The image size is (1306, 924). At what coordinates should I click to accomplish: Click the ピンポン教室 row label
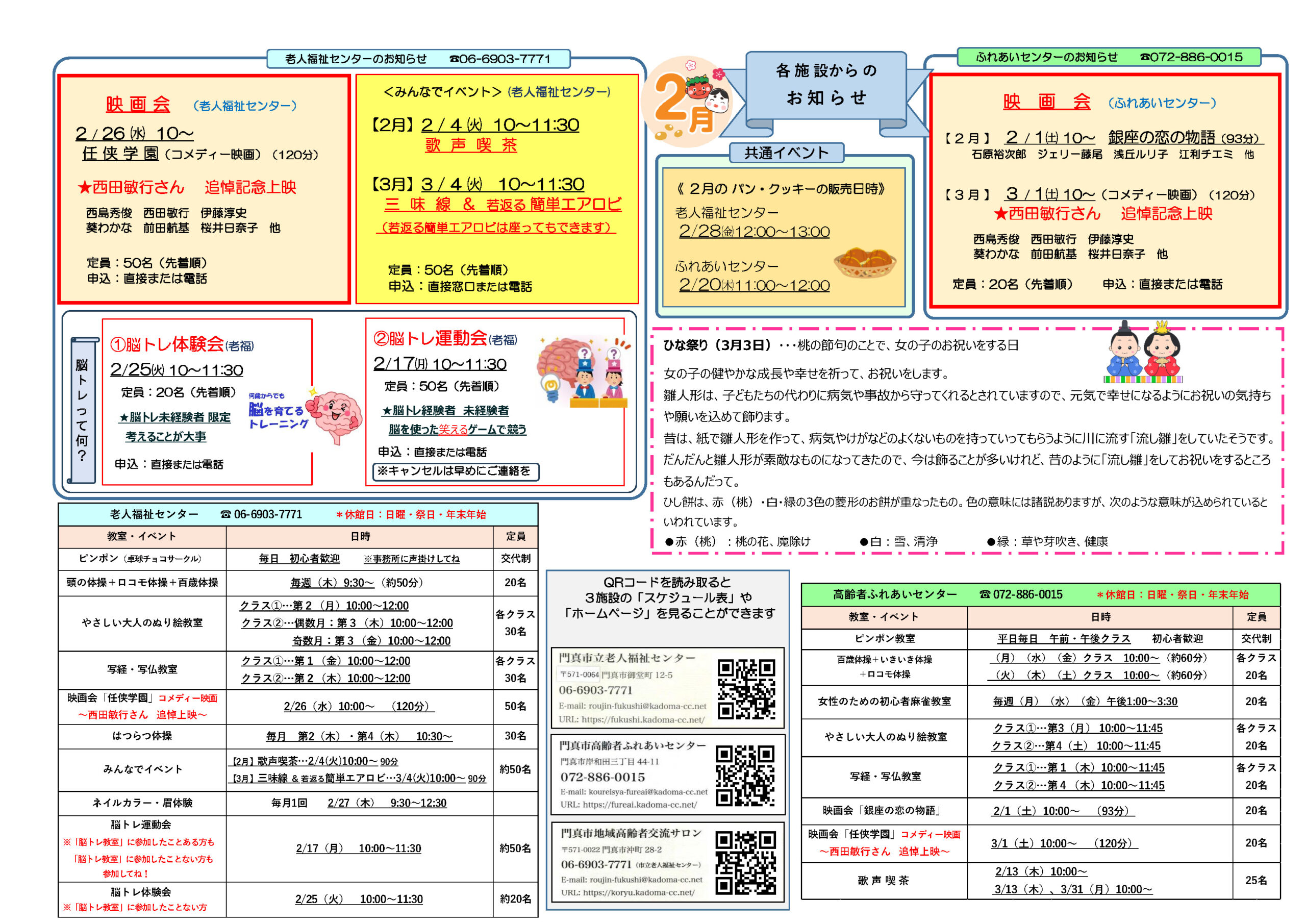[885, 638]
